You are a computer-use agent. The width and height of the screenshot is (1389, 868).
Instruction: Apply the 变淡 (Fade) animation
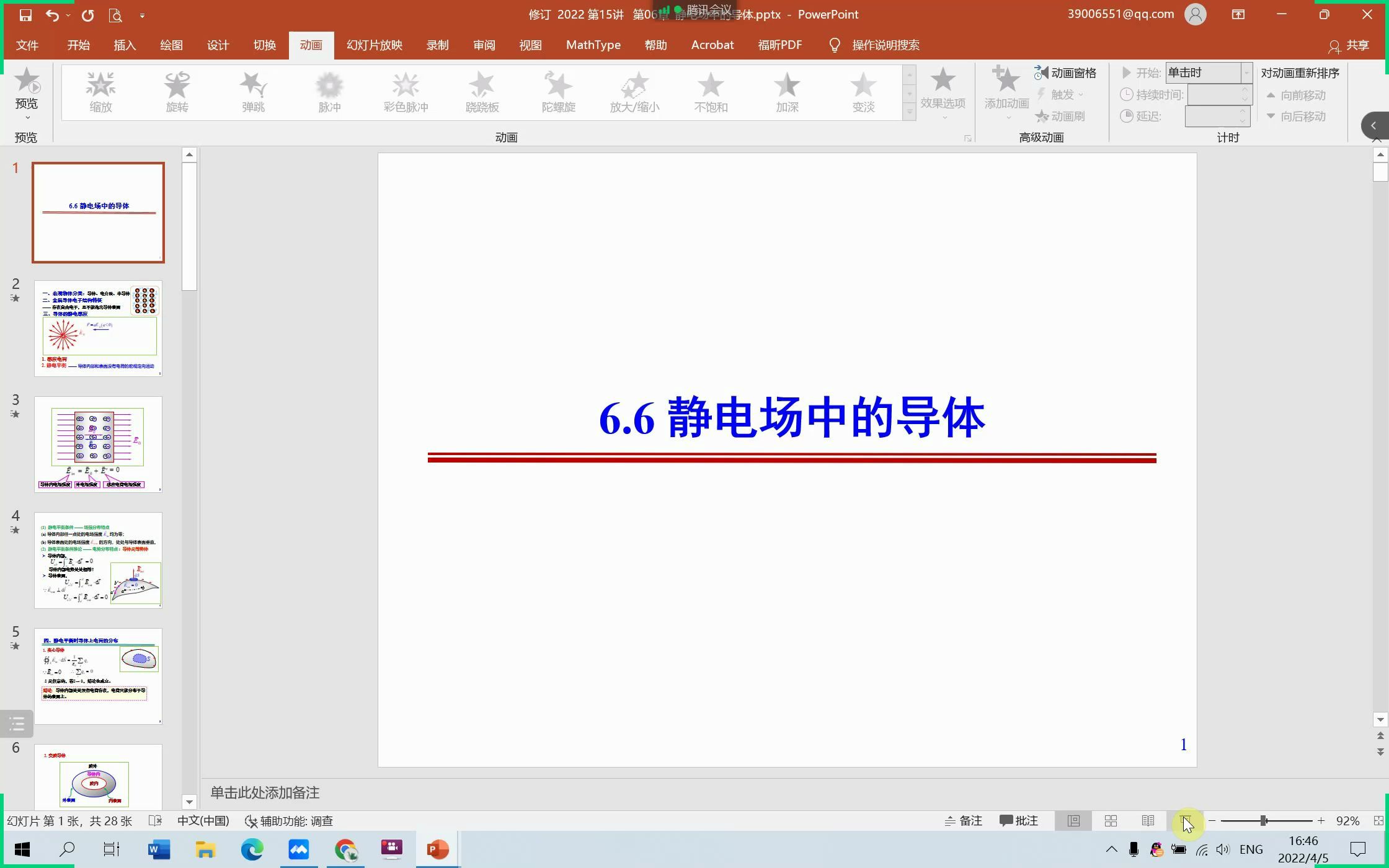(863, 92)
